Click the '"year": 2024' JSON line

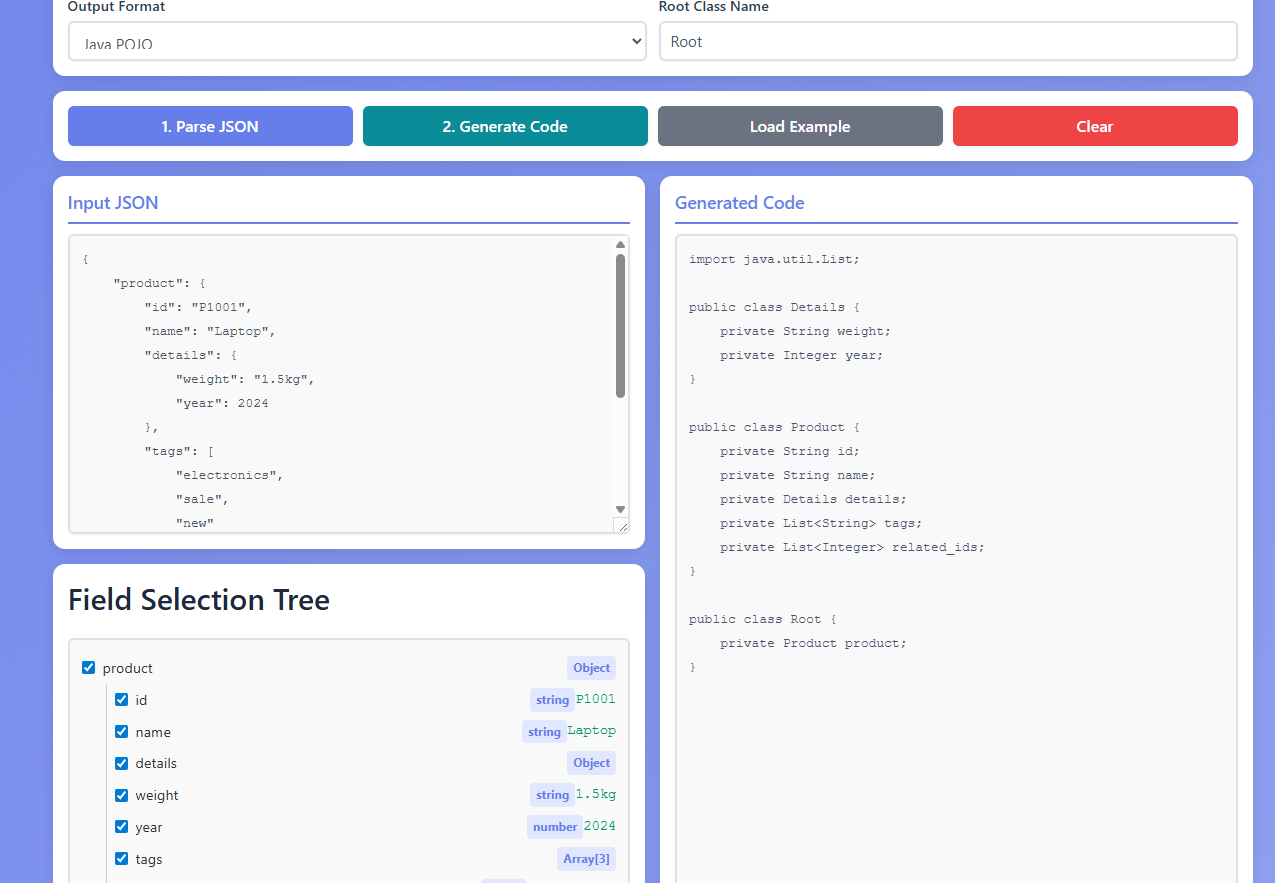222,403
